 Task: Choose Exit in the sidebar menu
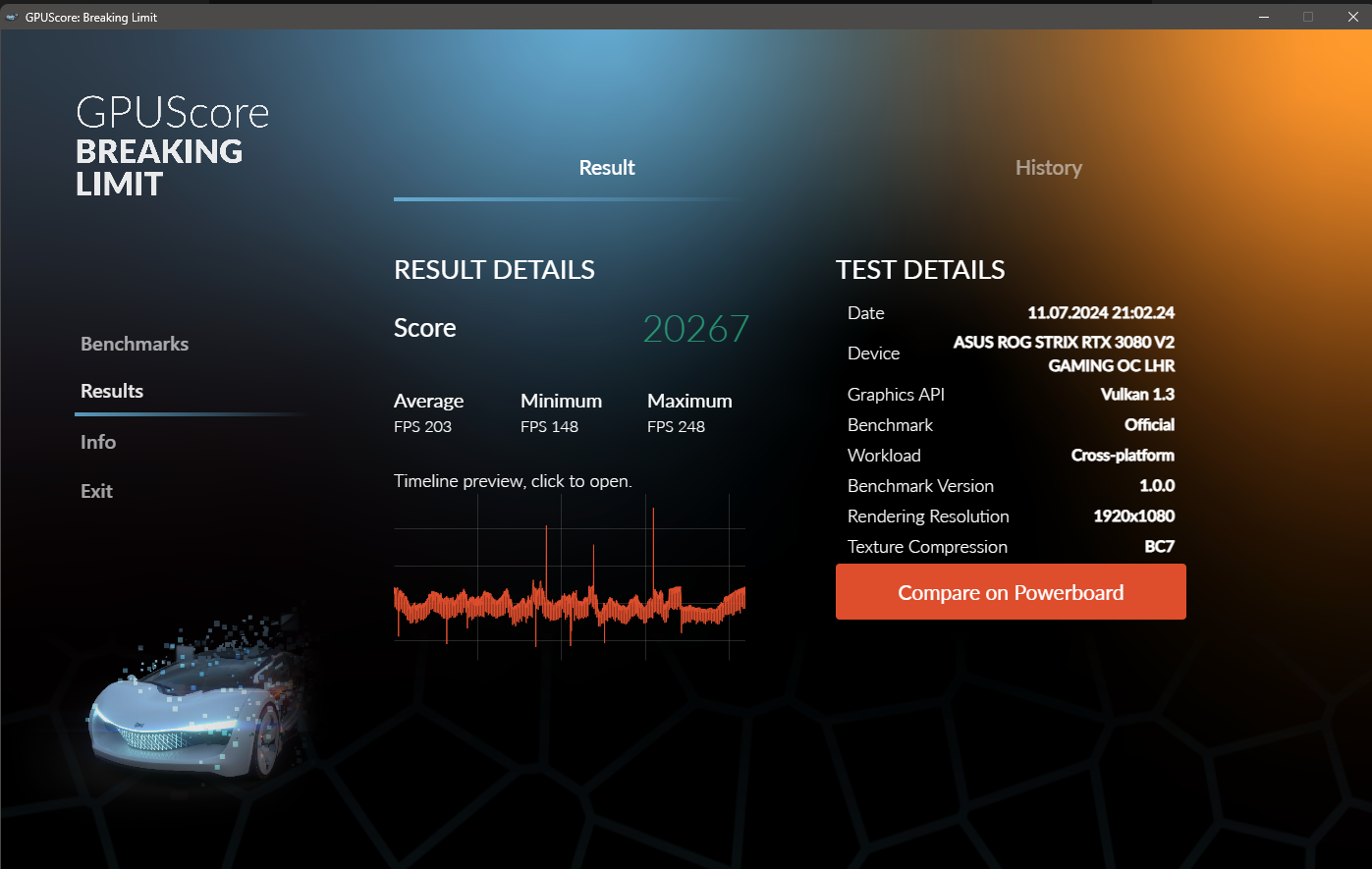click(96, 491)
